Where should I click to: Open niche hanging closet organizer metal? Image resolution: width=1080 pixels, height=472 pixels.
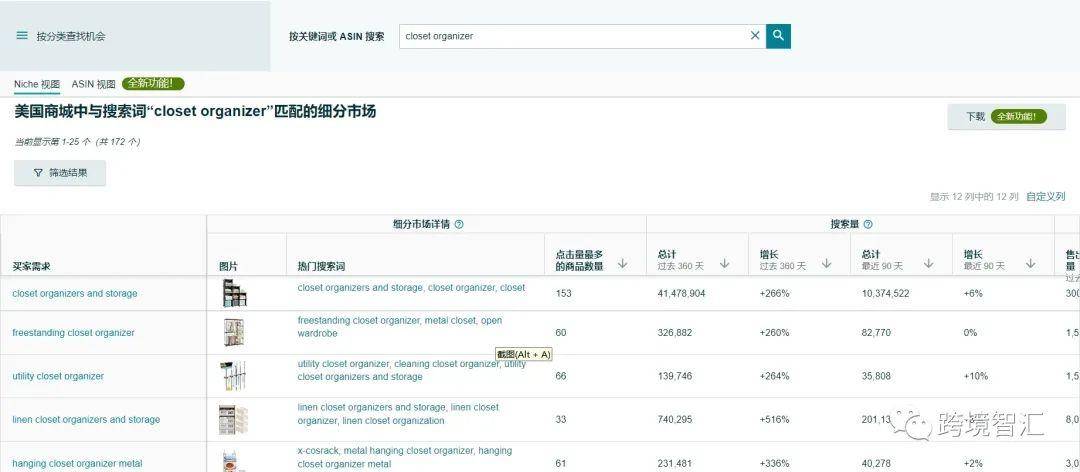point(77,464)
